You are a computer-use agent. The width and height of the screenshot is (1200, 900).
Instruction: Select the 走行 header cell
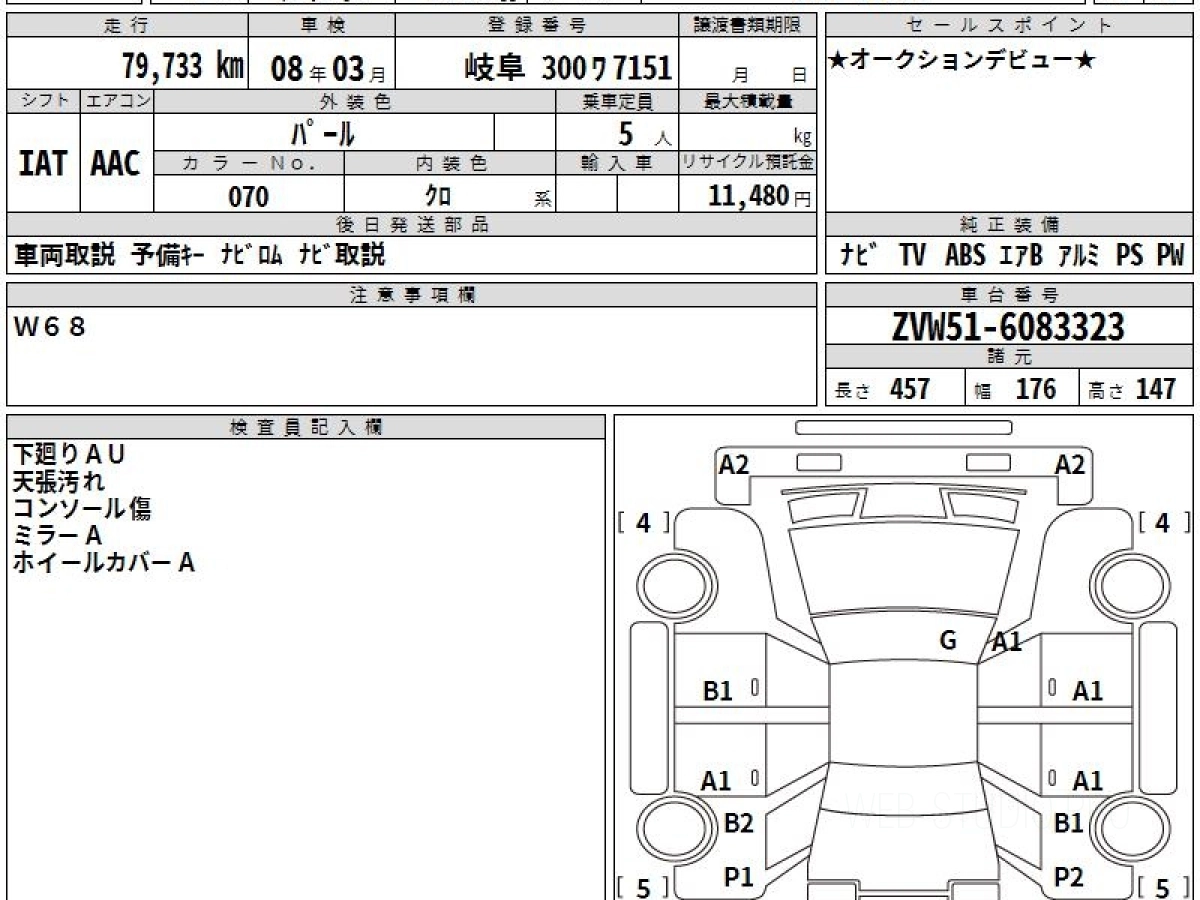pyautogui.click(x=126, y=26)
